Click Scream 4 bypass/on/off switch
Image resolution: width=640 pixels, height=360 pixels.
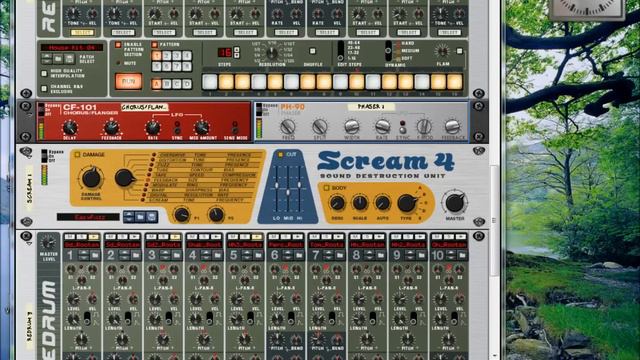(44, 156)
